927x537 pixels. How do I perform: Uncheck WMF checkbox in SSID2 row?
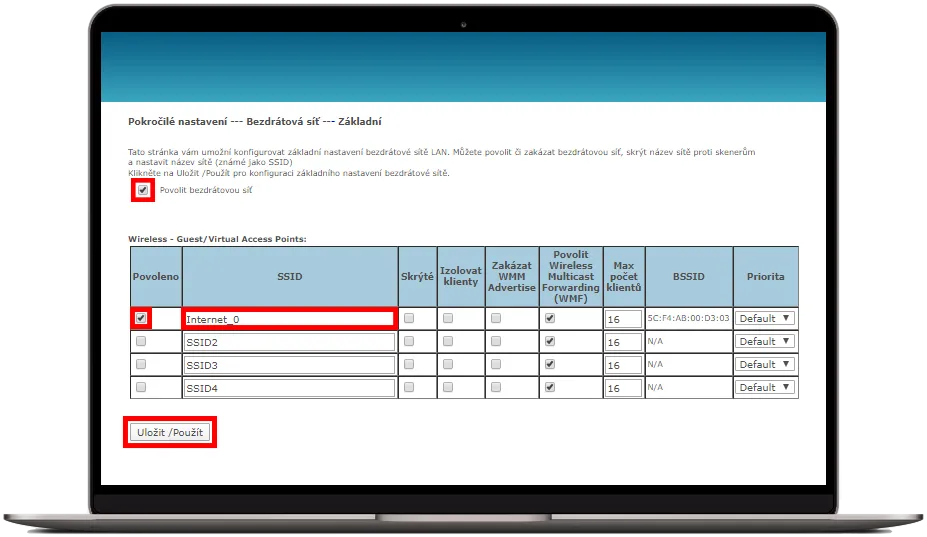[549, 341]
